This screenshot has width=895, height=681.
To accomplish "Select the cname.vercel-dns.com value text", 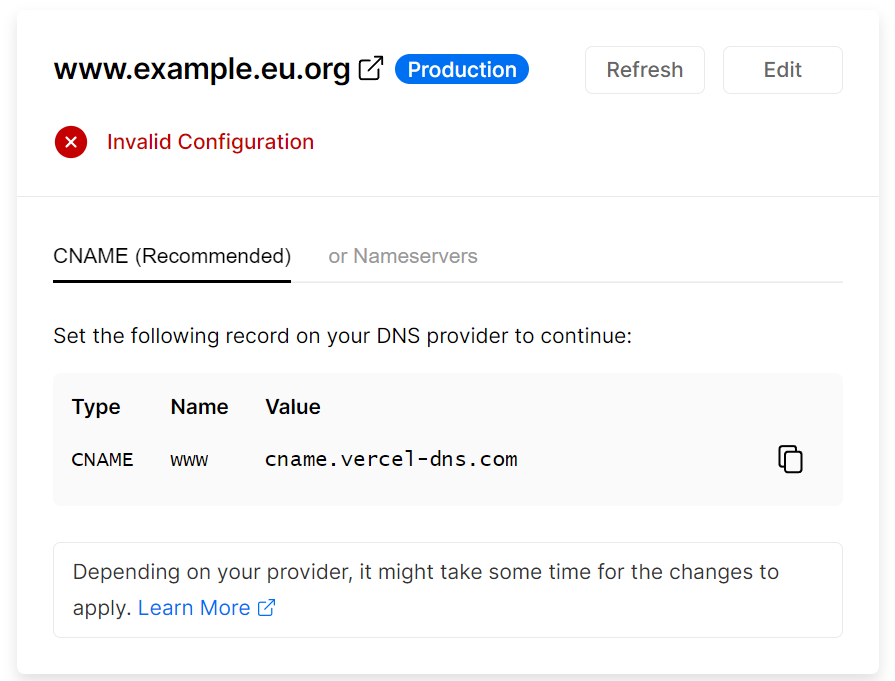I will [391, 460].
